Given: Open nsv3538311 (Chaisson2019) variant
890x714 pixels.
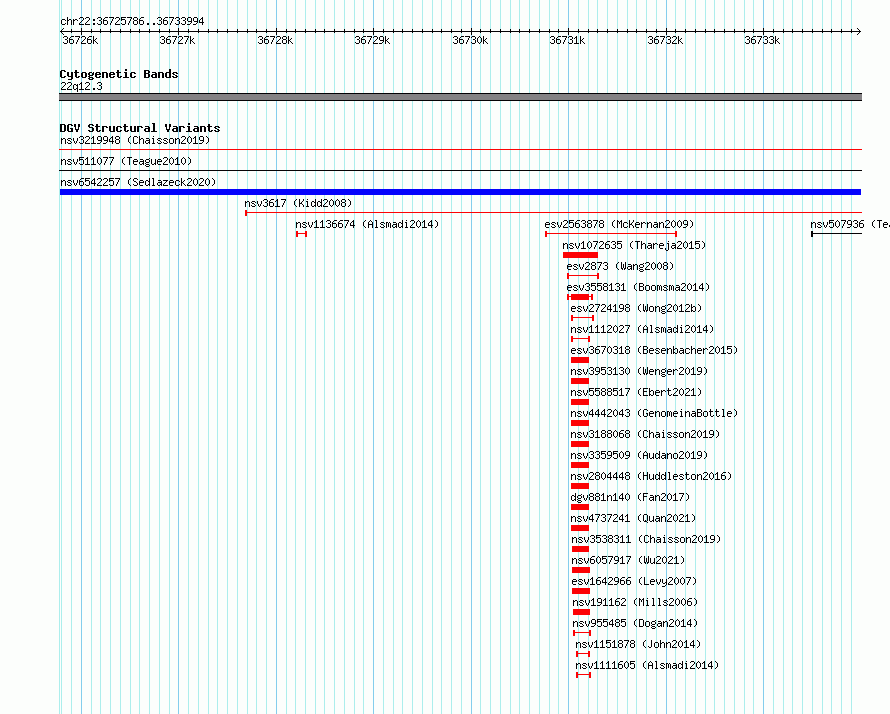Looking at the screenshot, I should pyautogui.click(x=646, y=539).
